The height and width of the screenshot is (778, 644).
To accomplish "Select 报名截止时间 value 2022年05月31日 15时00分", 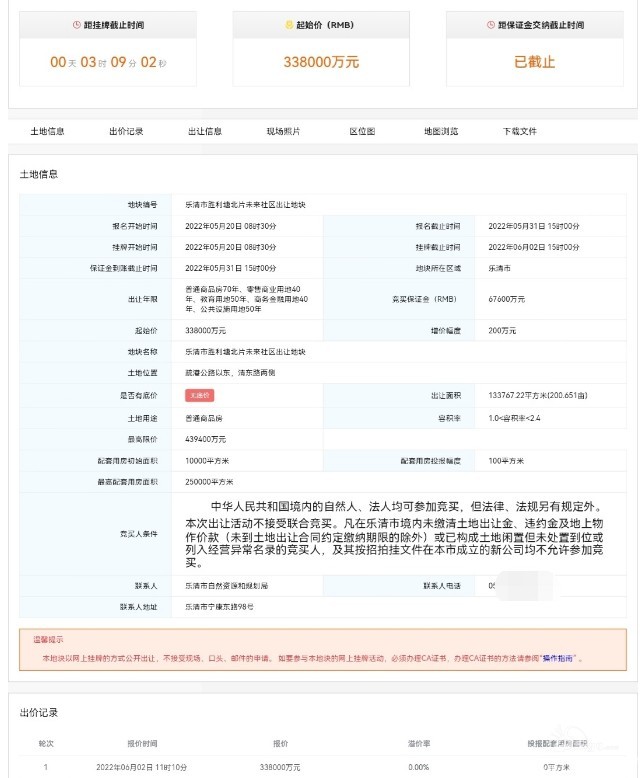I will coord(534,226).
